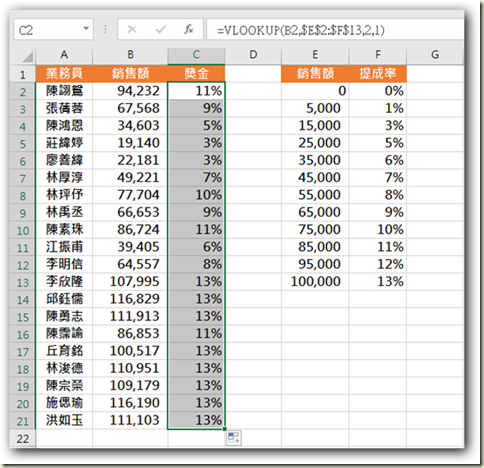Select the cell with value 110,951
This screenshot has height=468, width=484.
click(x=130, y=368)
